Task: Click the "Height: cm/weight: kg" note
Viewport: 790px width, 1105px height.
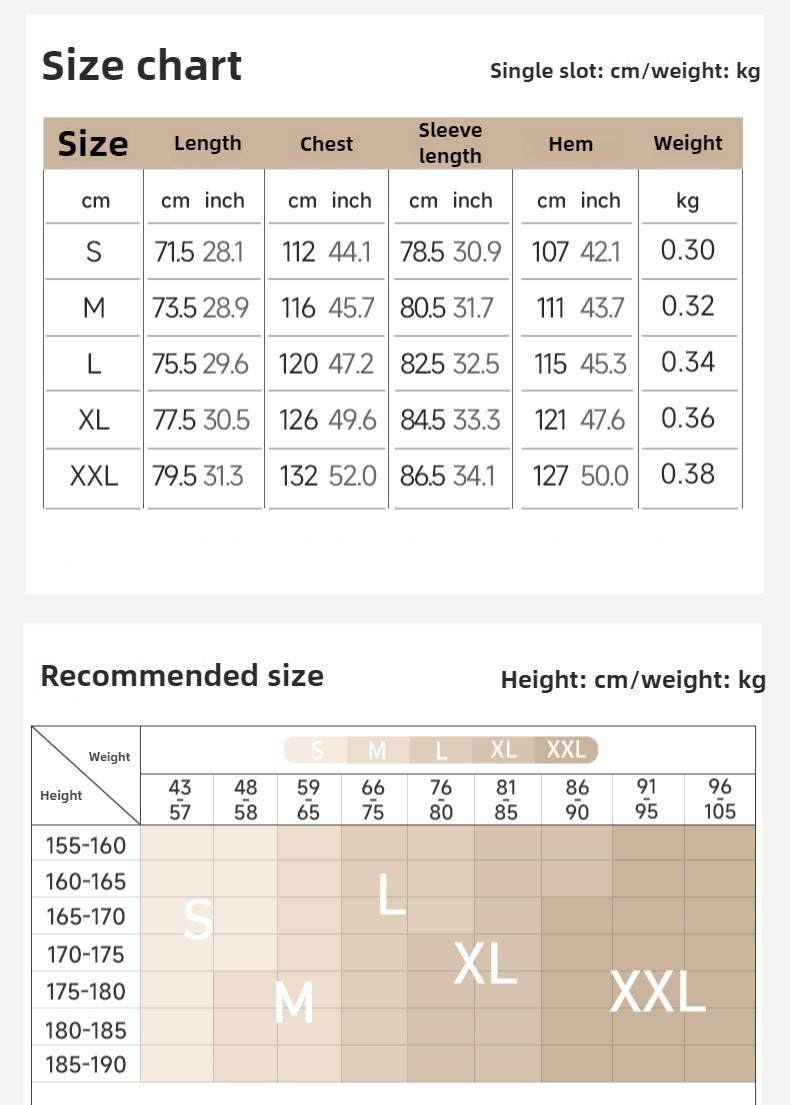Action: click(x=633, y=681)
